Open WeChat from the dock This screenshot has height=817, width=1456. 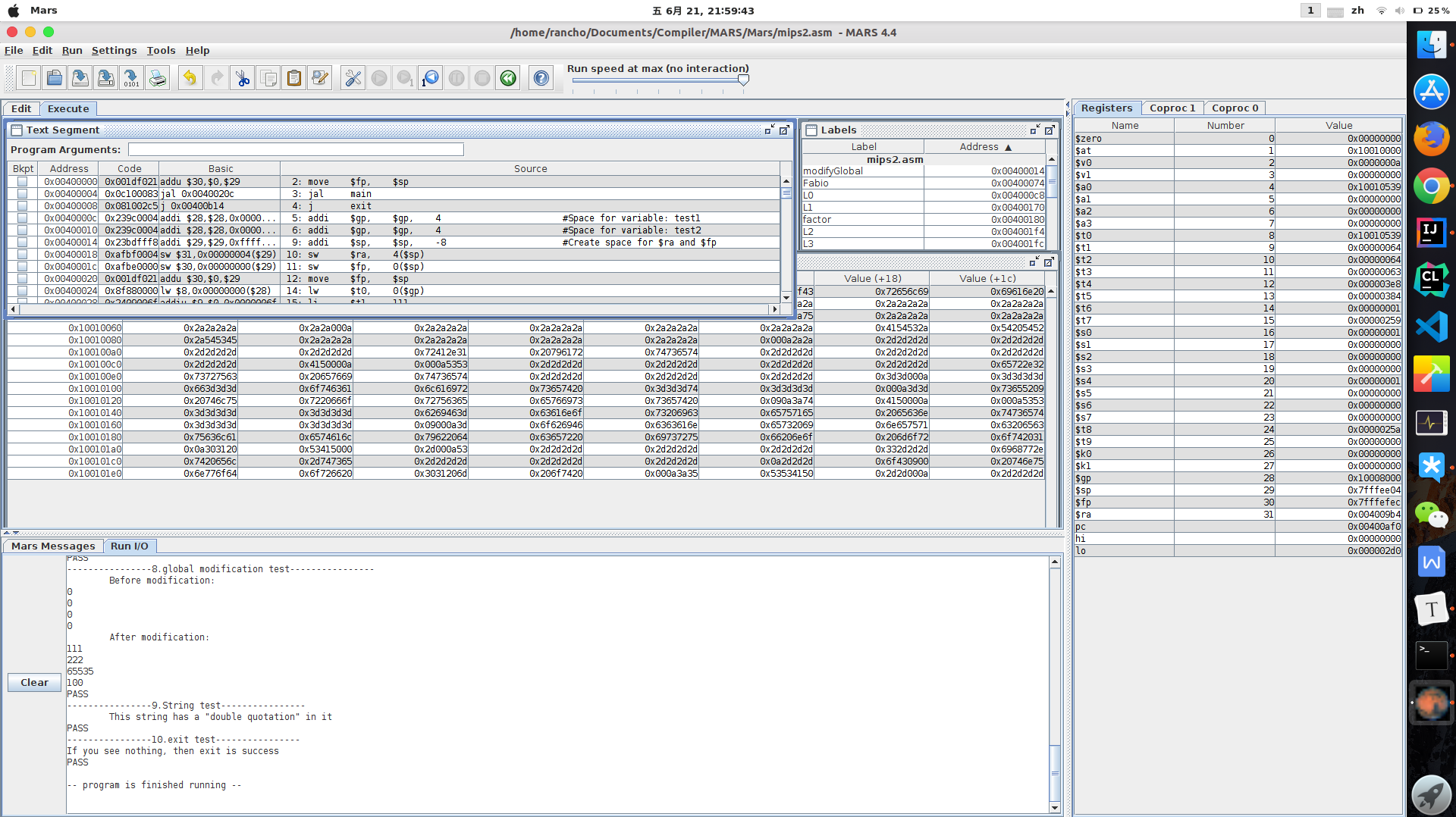(1431, 515)
